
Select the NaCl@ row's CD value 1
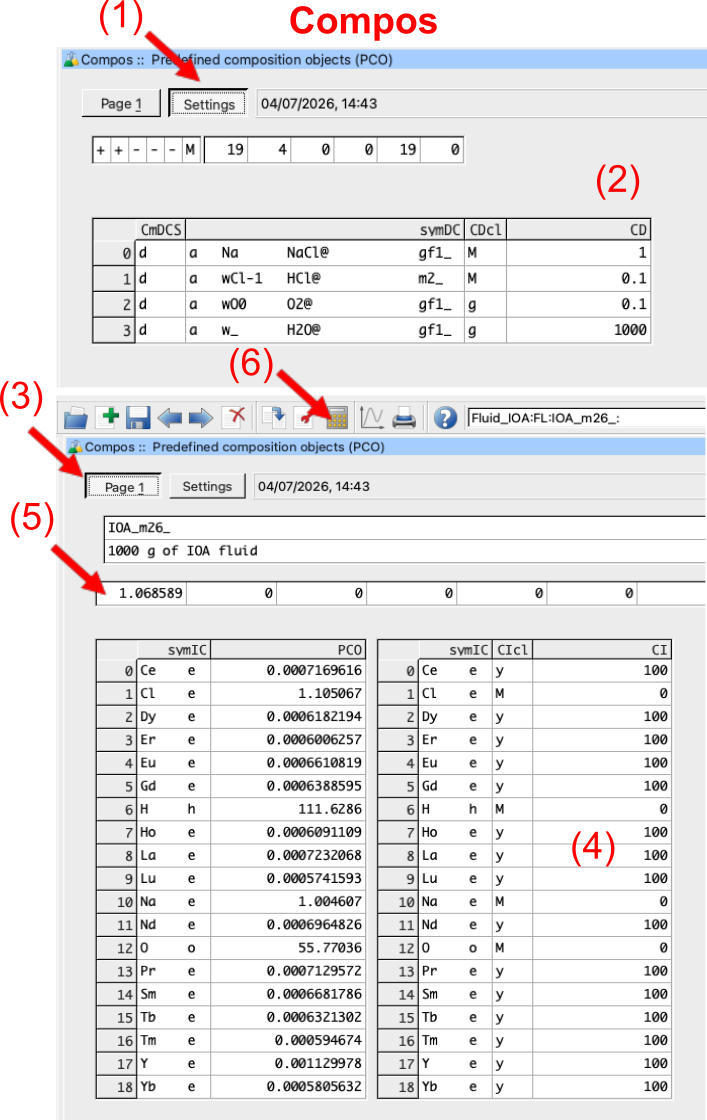[578, 253]
